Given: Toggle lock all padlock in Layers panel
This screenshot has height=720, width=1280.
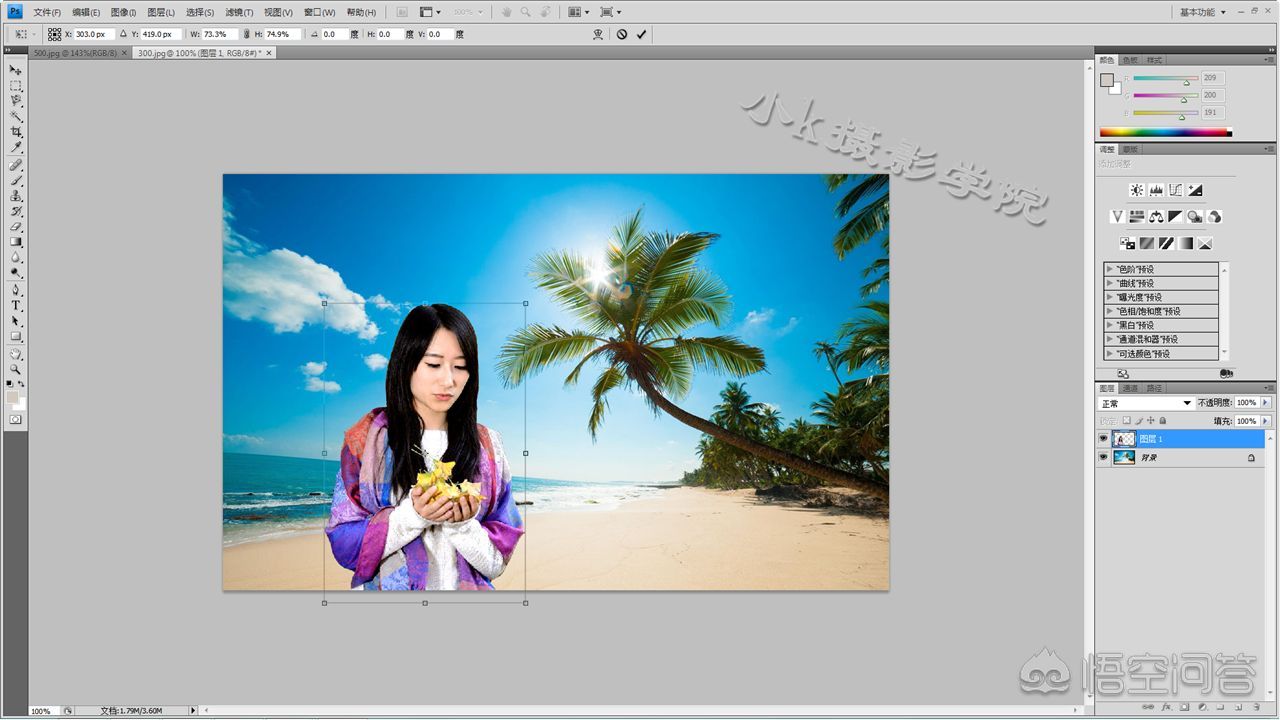Looking at the screenshot, I should click(x=1162, y=420).
